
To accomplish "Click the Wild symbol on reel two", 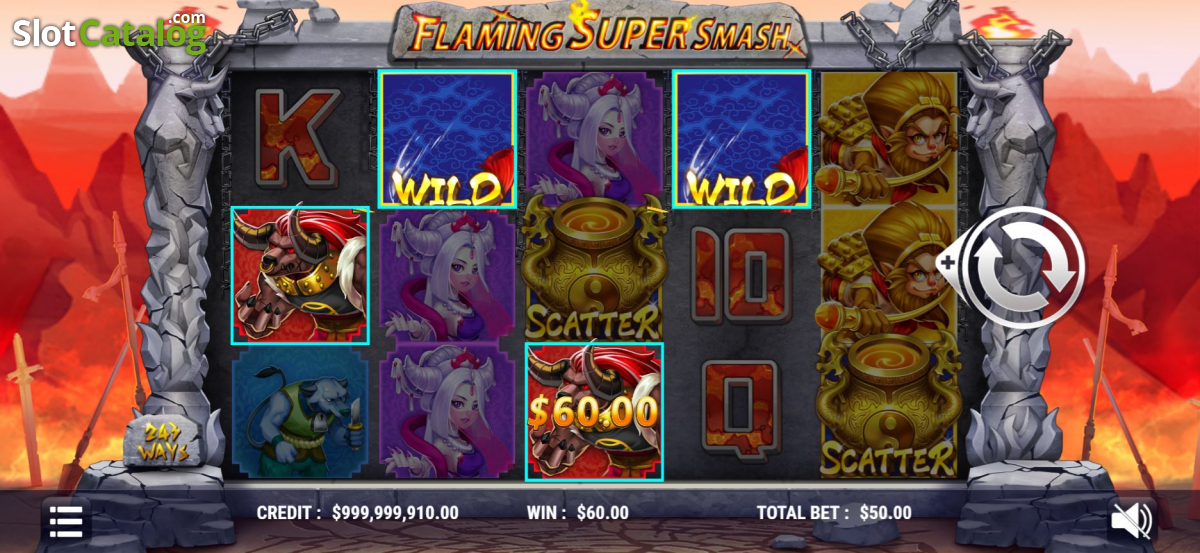I will point(447,139).
